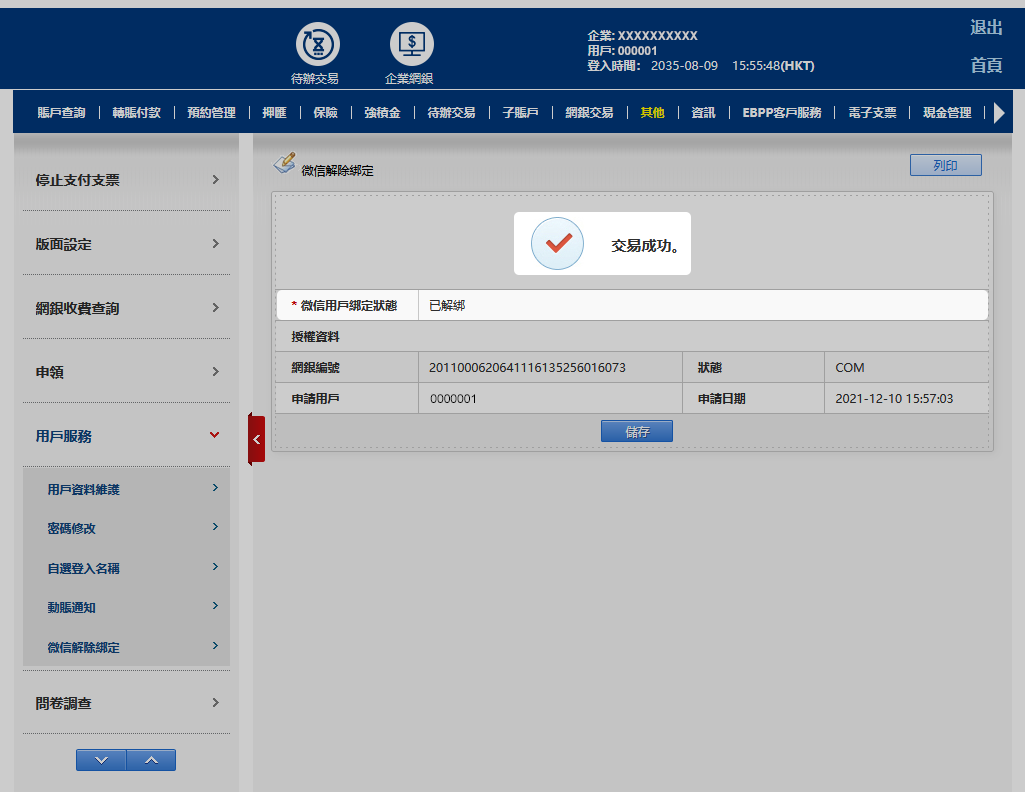The height and width of the screenshot is (792, 1025).
Task: Open 密碼修改 under user services
Action: (x=126, y=528)
